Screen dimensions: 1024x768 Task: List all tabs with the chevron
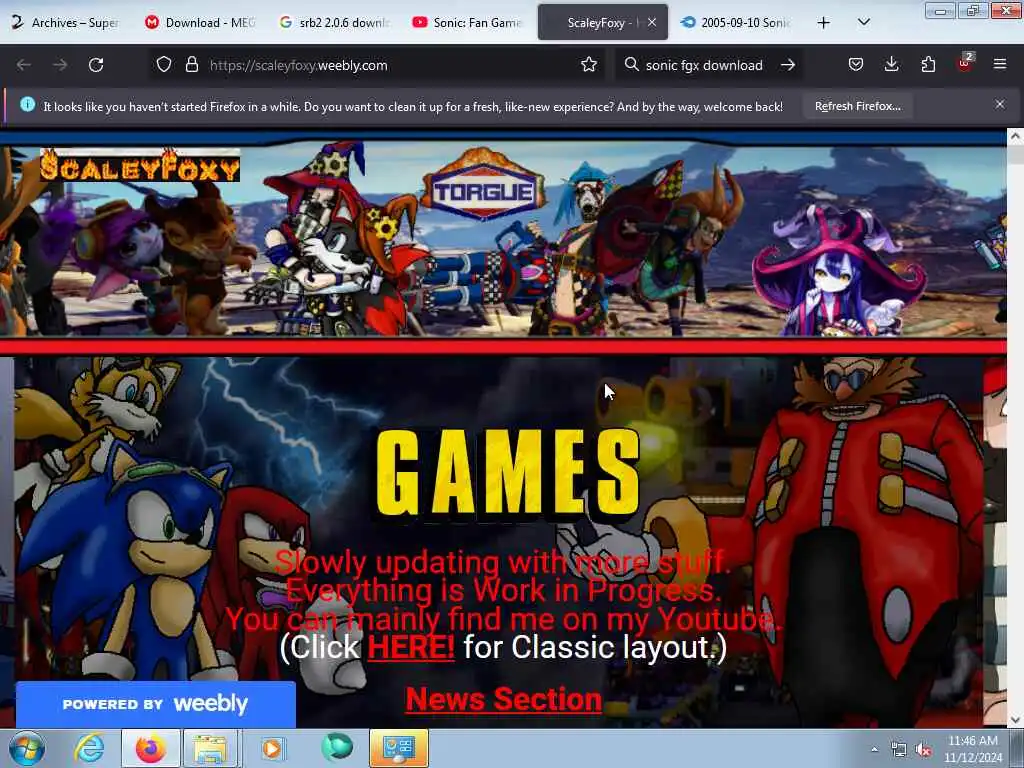[863, 23]
